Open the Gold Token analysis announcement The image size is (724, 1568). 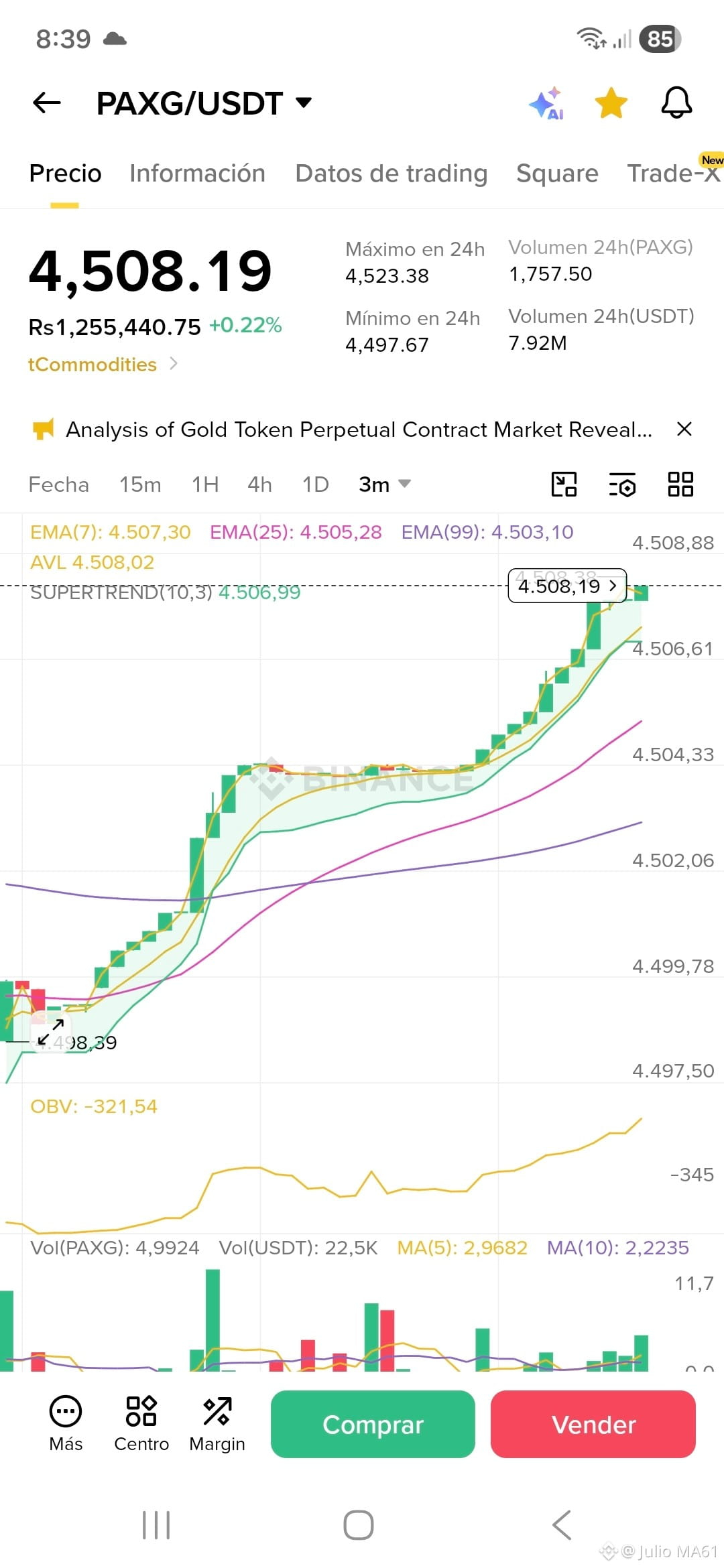[x=359, y=430]
